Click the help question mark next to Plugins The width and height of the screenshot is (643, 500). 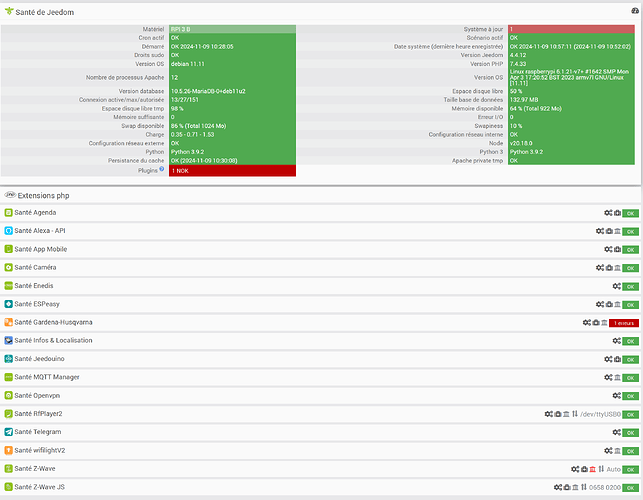tap(162, 169)
